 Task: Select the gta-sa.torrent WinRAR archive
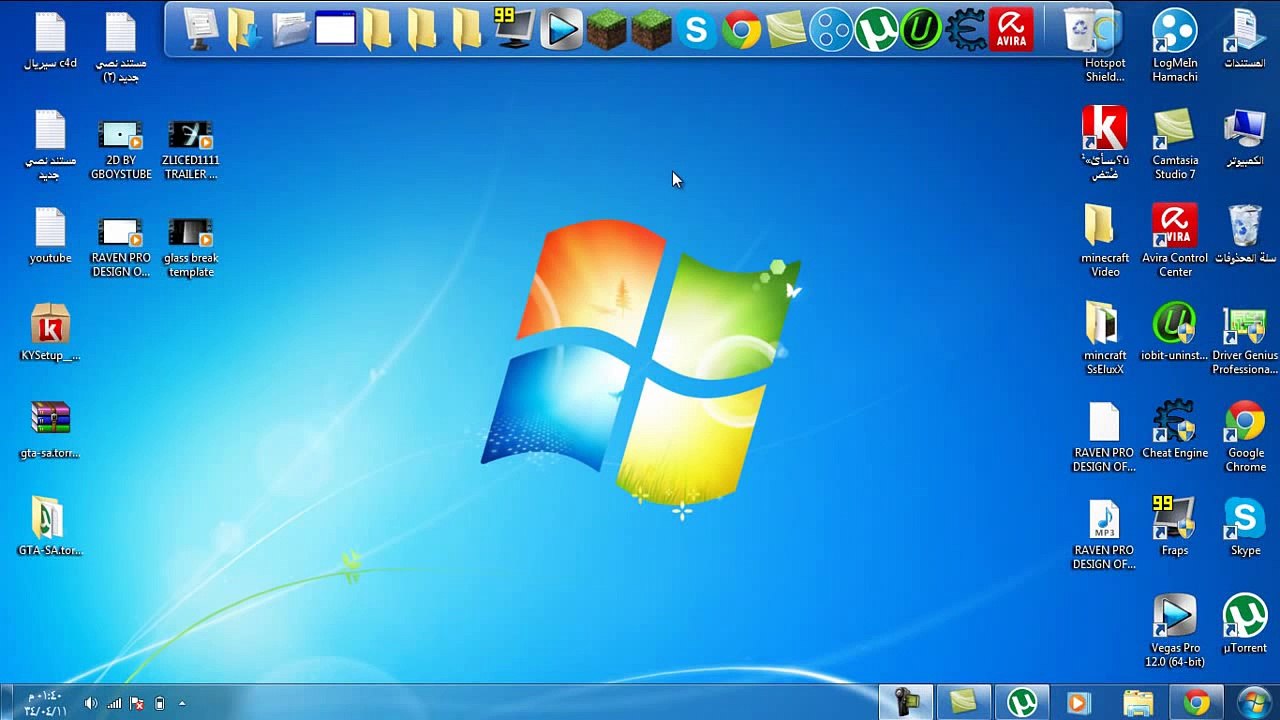point(50,430)
